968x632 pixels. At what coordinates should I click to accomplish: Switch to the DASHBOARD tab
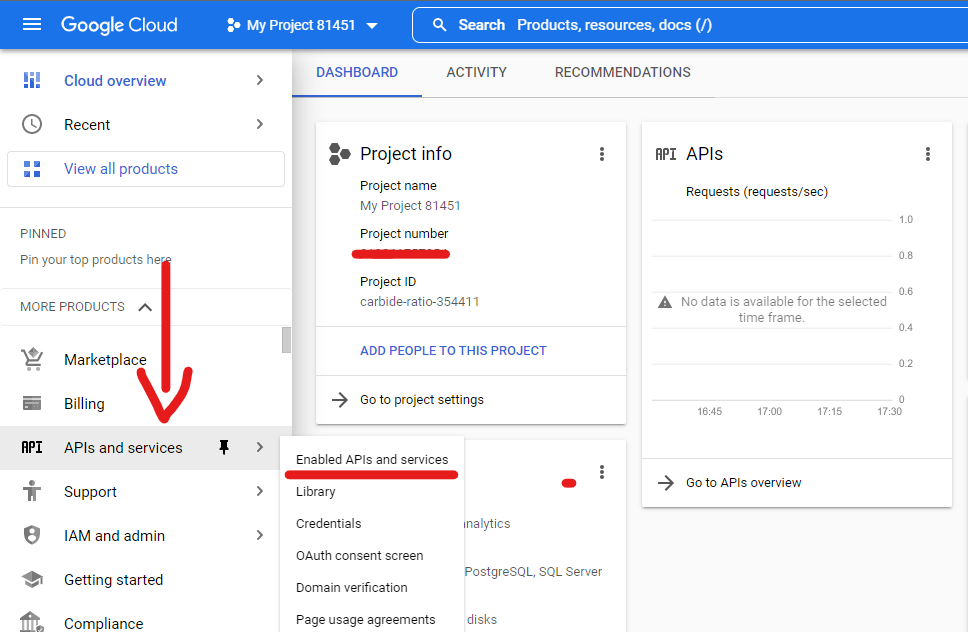coord(357,73)
